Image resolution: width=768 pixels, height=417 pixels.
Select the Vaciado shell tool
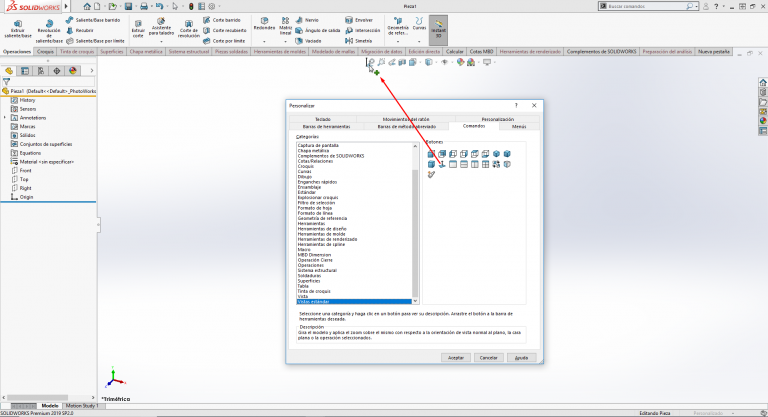coord(309,41)
